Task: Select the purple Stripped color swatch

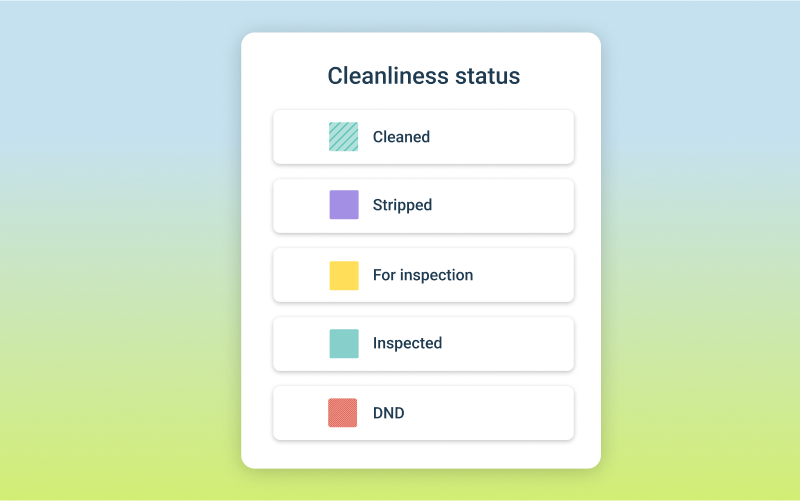Action: click(x=344, y=205)
